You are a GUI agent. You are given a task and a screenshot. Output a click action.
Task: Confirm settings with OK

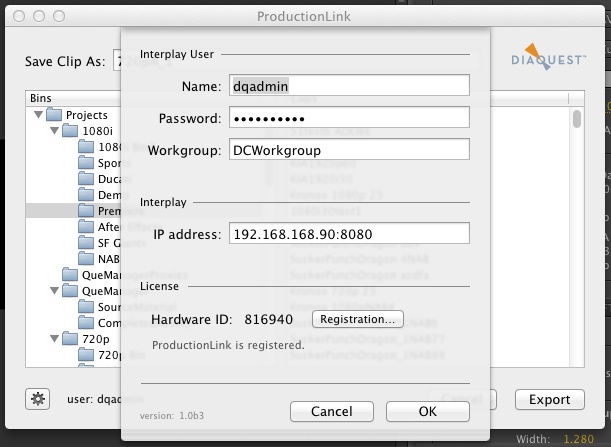[427, 411]
